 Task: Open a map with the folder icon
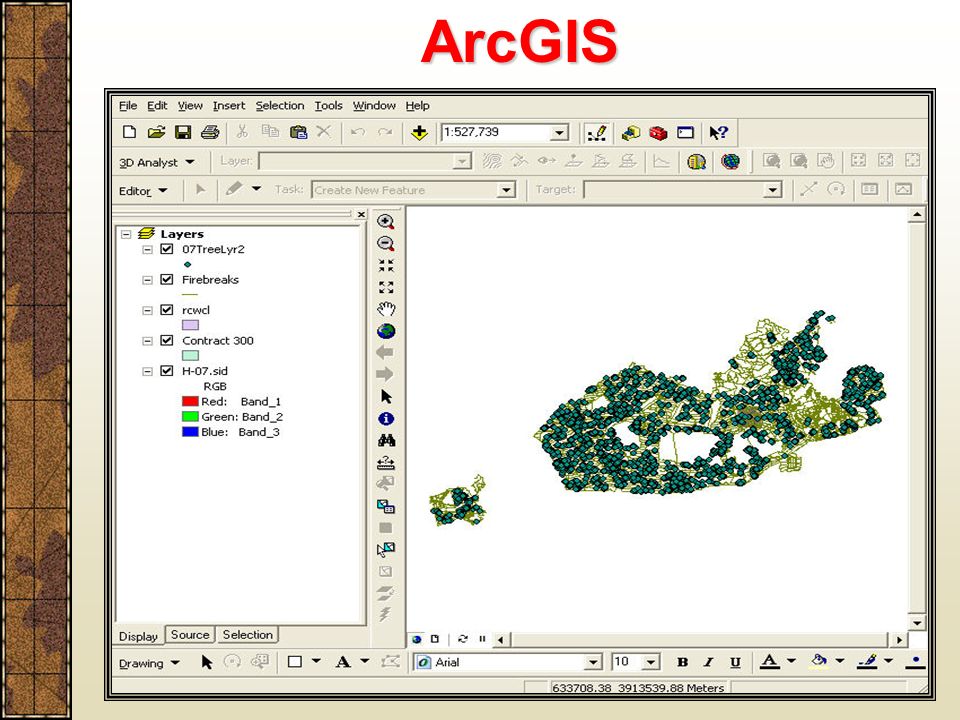(x=156, y=132)
